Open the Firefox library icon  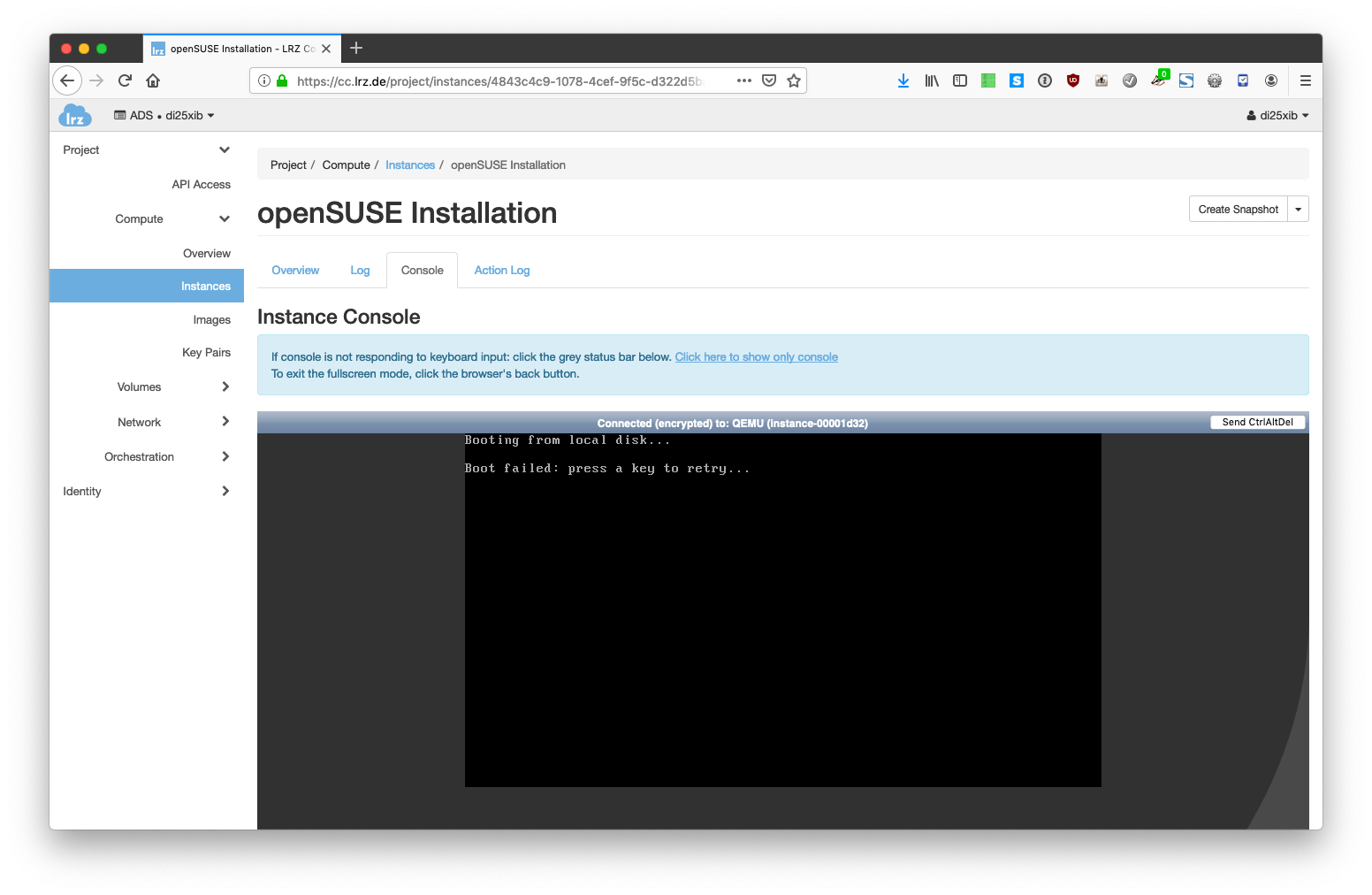pos(931,80)
